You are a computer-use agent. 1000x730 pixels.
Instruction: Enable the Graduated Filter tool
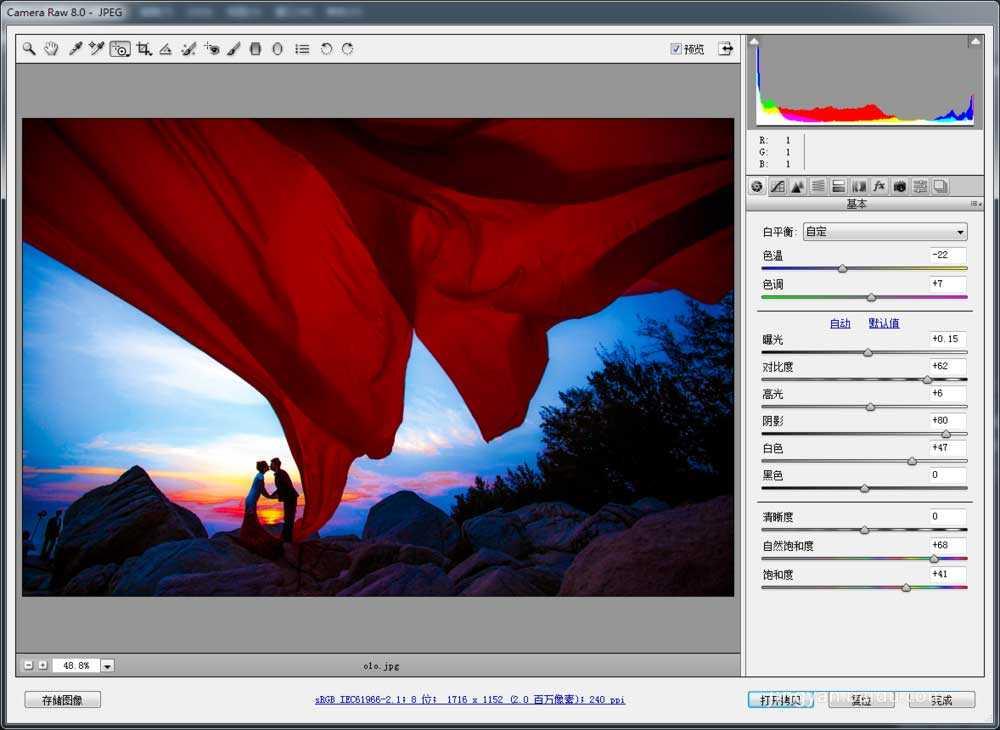(x=257, y=48)
